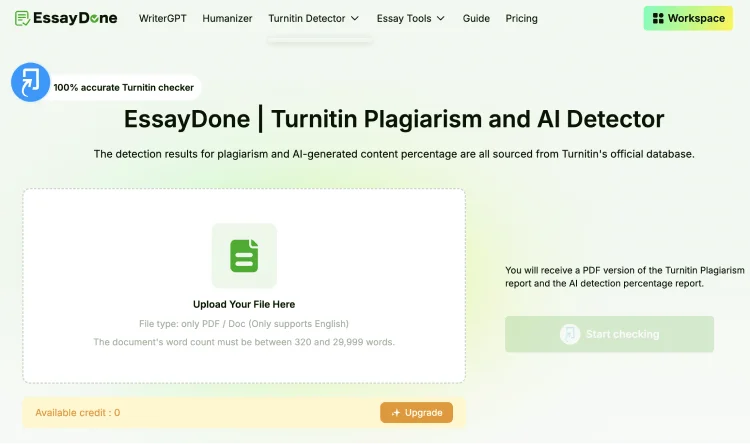
Task: Click the 'Upload Your File Here' text
Action: (x=244, y=304)
